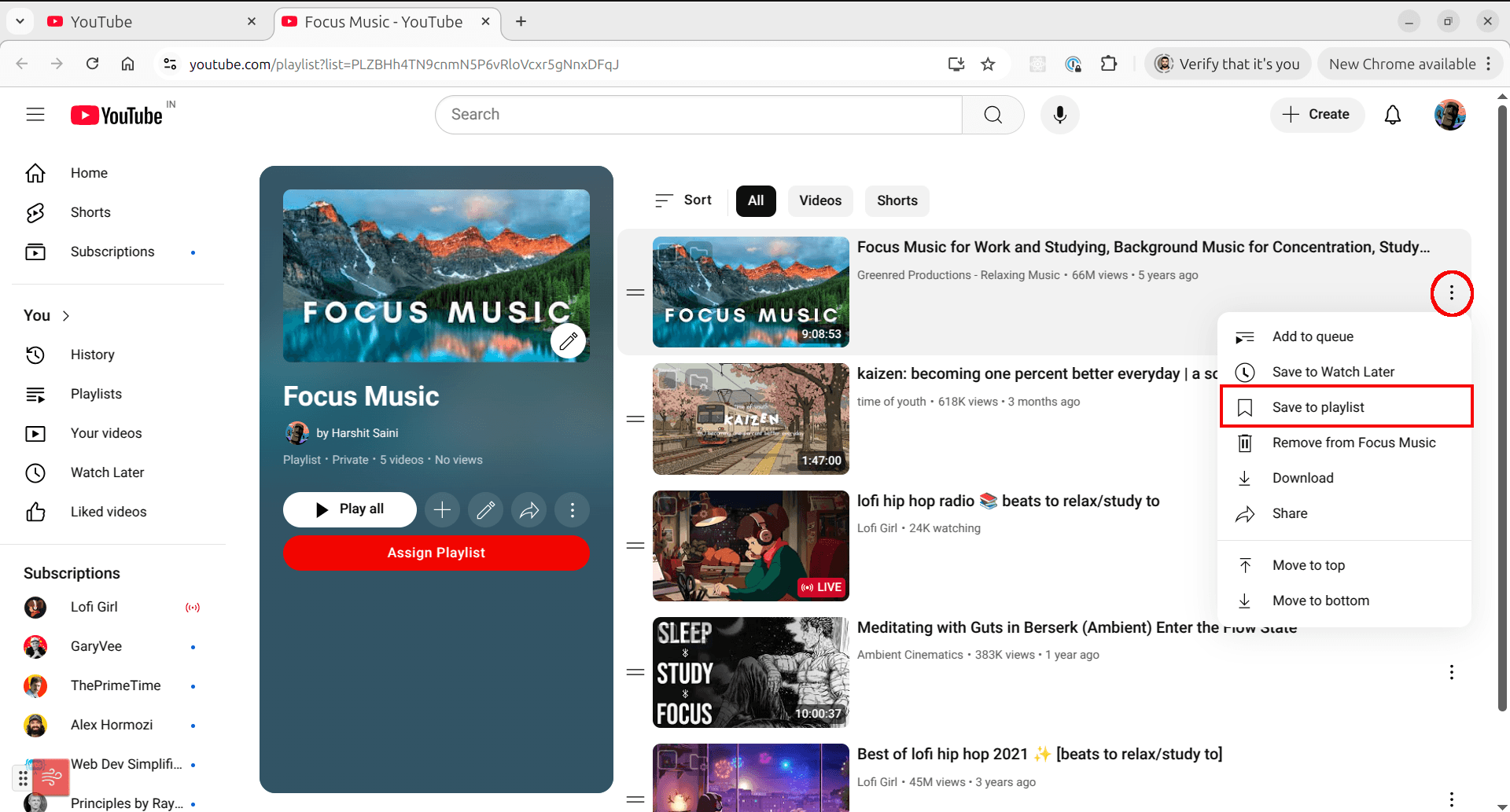Edit the playlist thumbnail pencil icon
This screenshot has height=812, width=1510.
click(568, 341)
